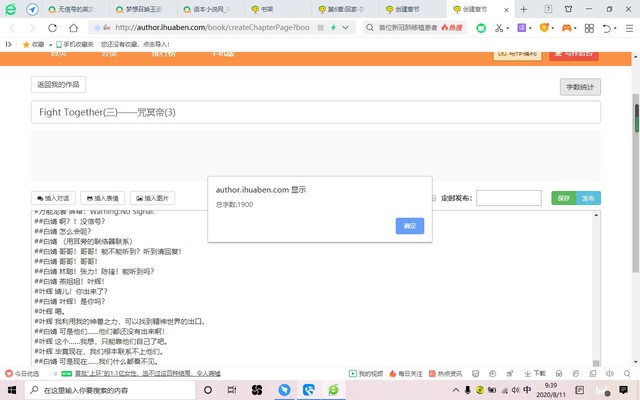This screenshot has width=640, height=400.
Task: Click the 插入表情 insert emoji button
Action: [101, 198]
